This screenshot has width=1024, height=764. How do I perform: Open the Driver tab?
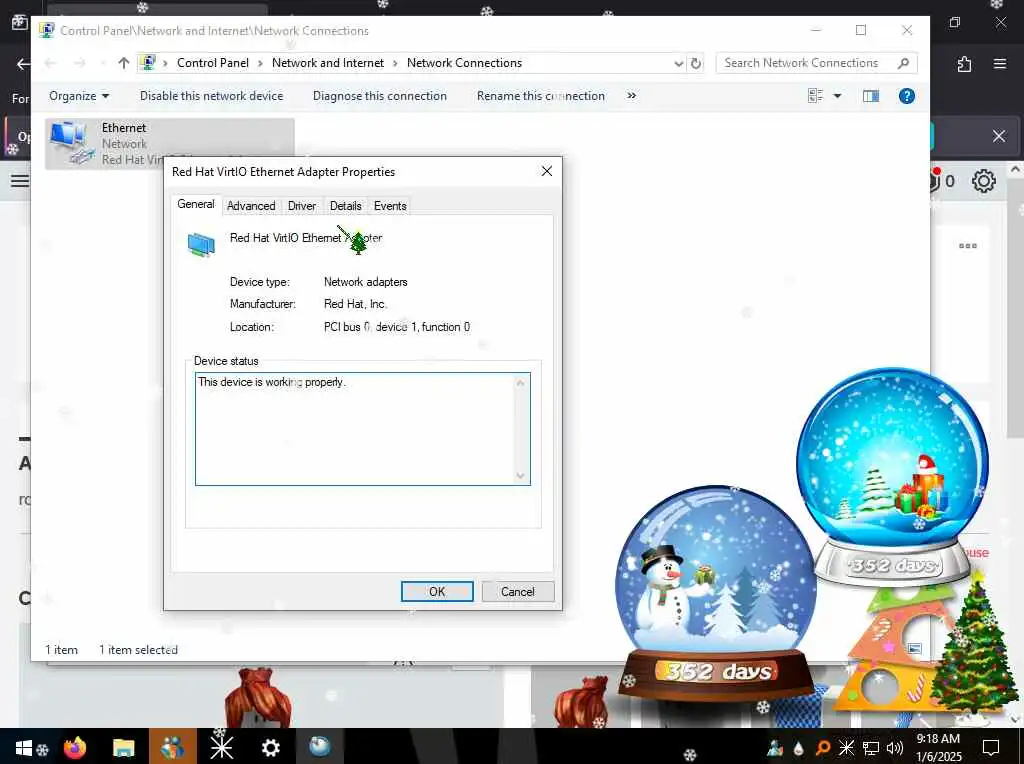(x=302, y=206)
